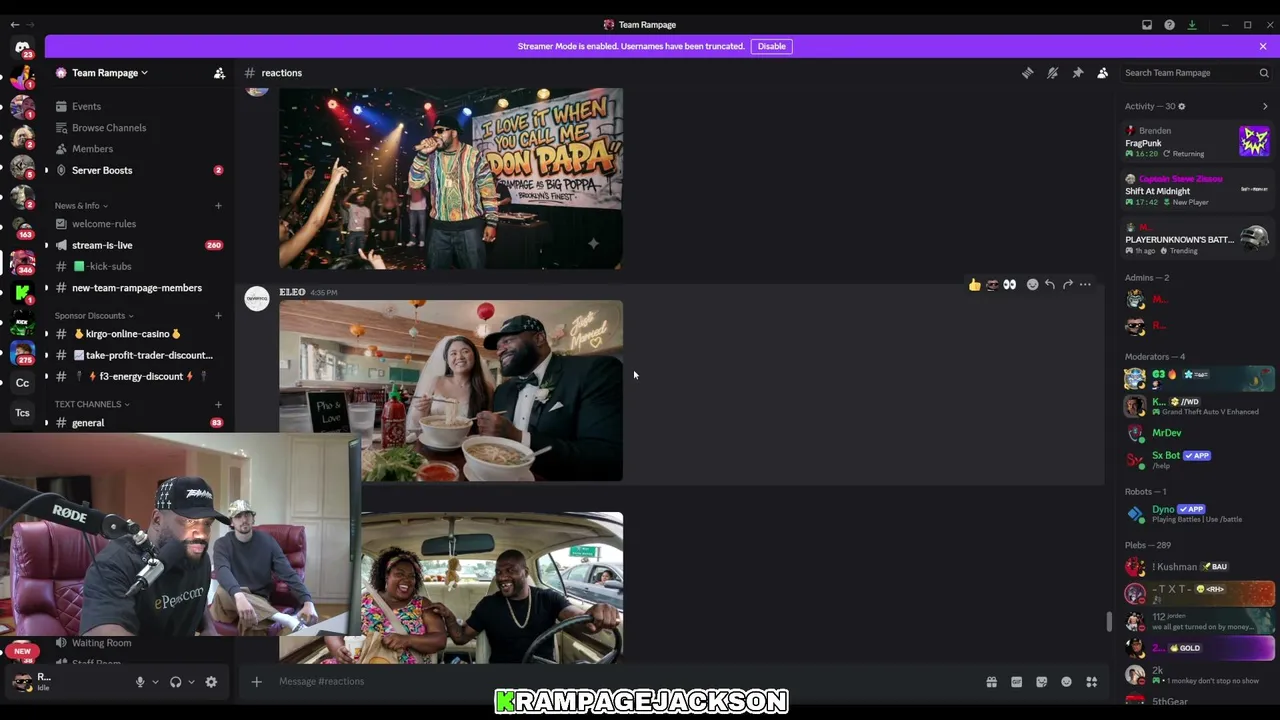Open the Threads icon in channel header

click(1027, 73)
